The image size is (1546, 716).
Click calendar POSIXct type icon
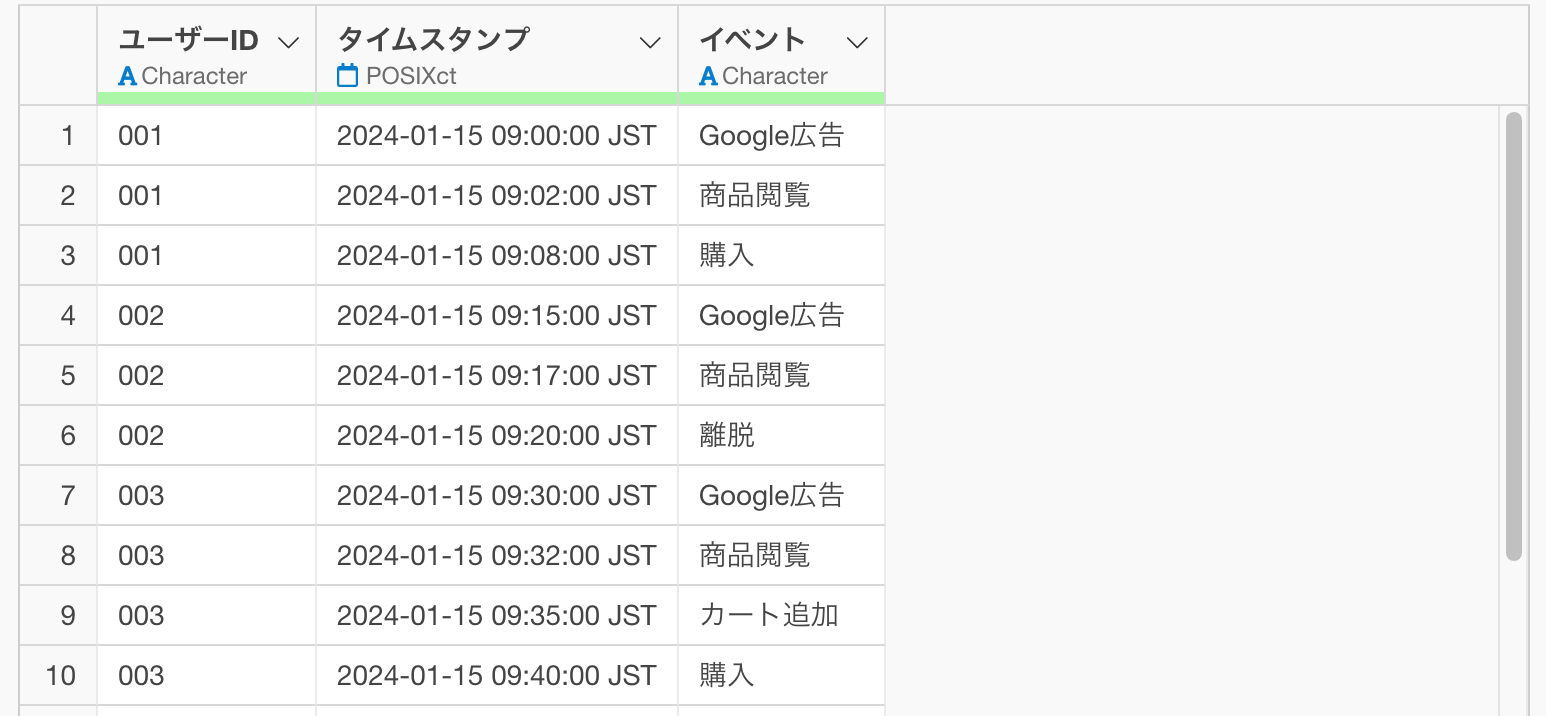(347, 76)
